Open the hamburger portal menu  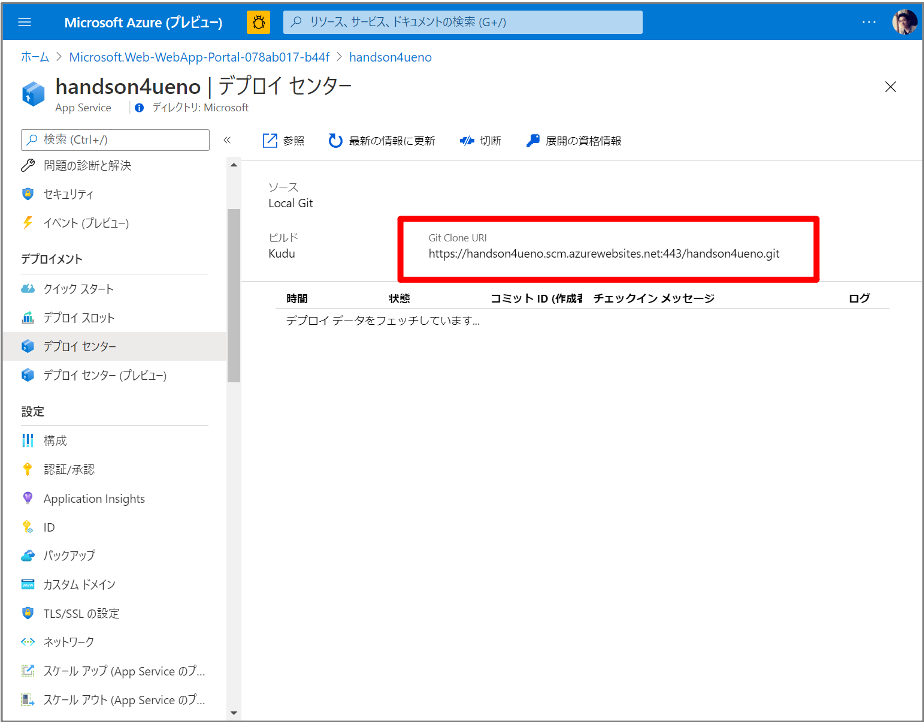tap(25, 22)
